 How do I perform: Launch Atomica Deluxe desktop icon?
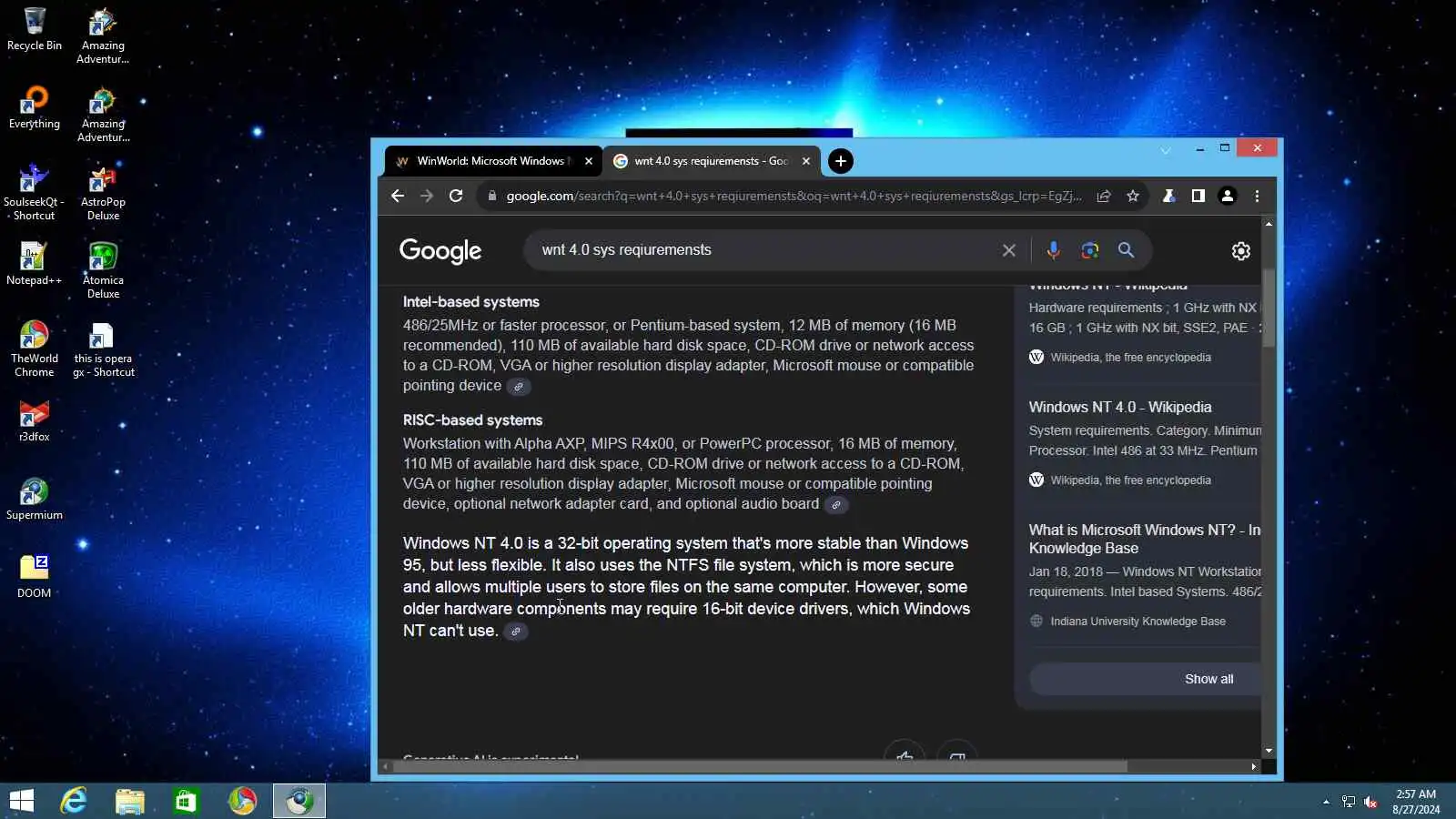(x=103, y=270)
